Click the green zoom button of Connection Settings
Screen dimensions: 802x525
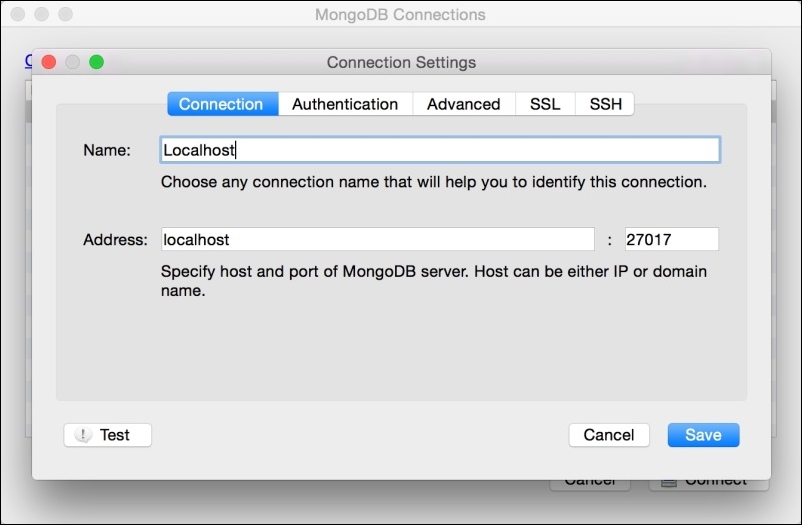(x=97, y=62)
